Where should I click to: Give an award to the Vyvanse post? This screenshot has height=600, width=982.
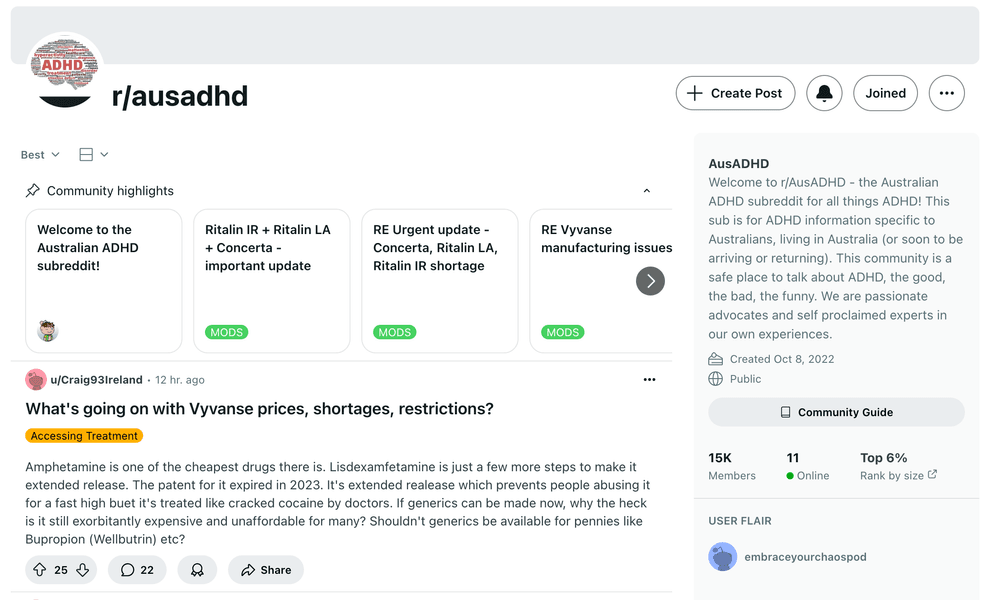pos(197,570)
